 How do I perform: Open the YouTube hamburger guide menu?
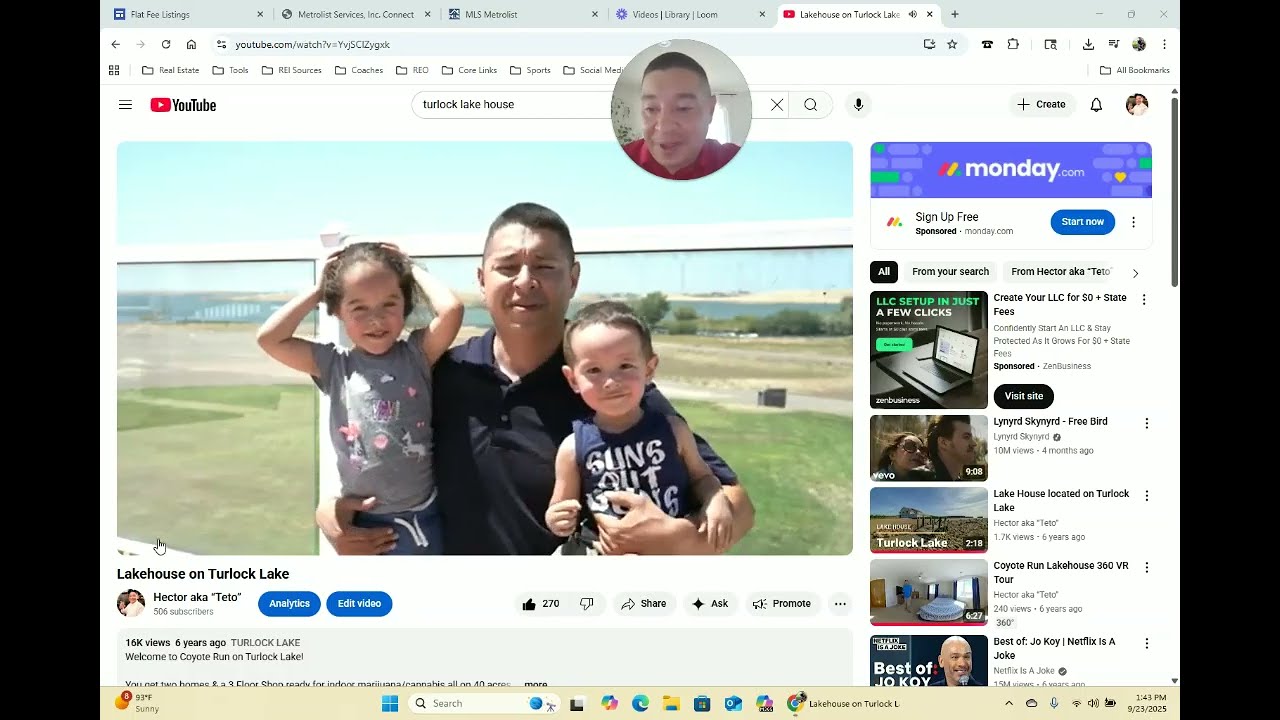(125, 105)
